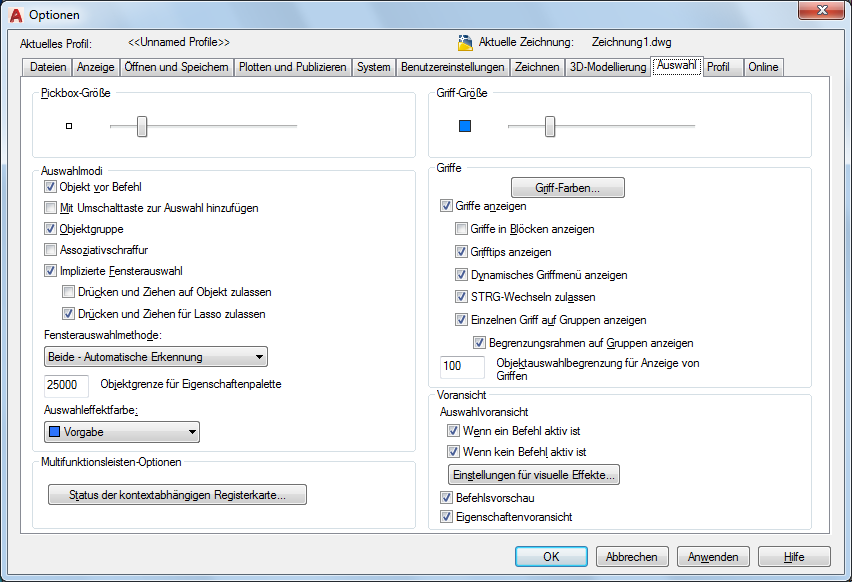Click the Griff-Farben... button
852x582 pixels.
[568, 188]
